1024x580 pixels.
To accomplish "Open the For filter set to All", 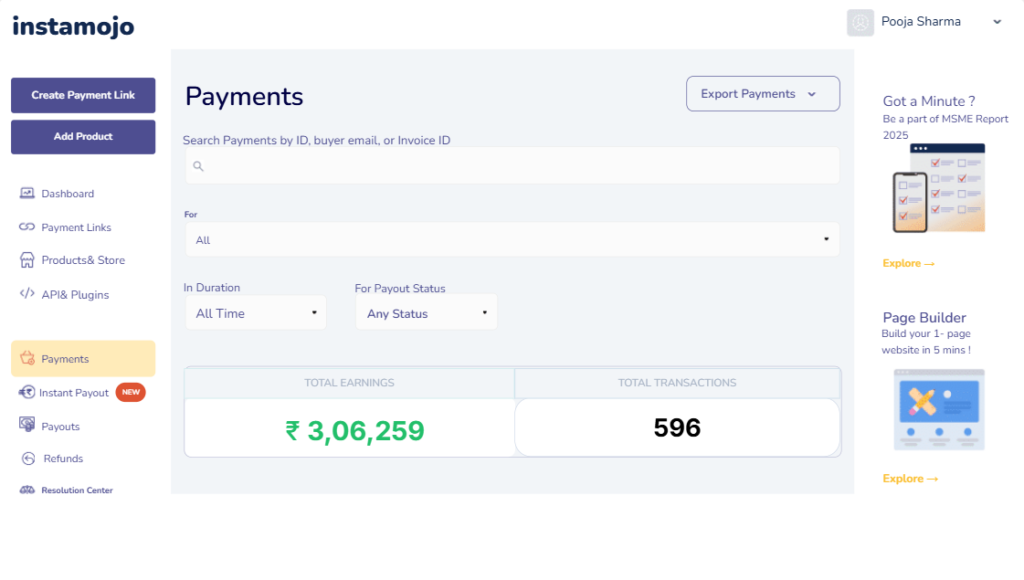I will click(x=512, y=240).
